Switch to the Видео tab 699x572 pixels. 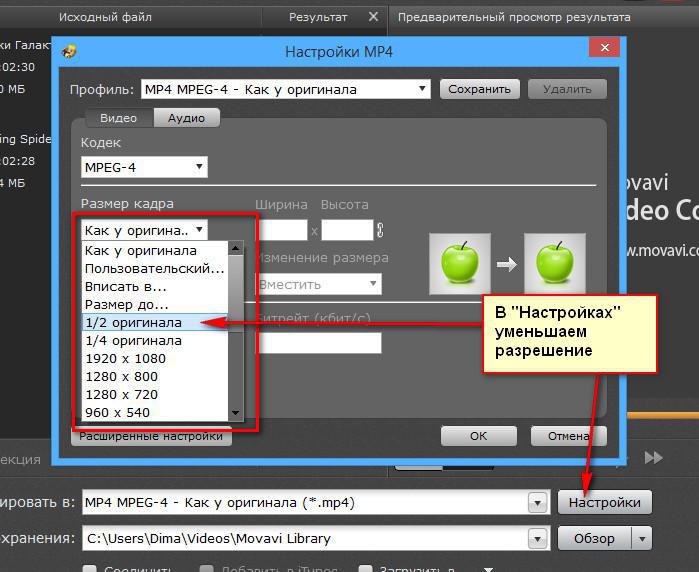(118, 118)
